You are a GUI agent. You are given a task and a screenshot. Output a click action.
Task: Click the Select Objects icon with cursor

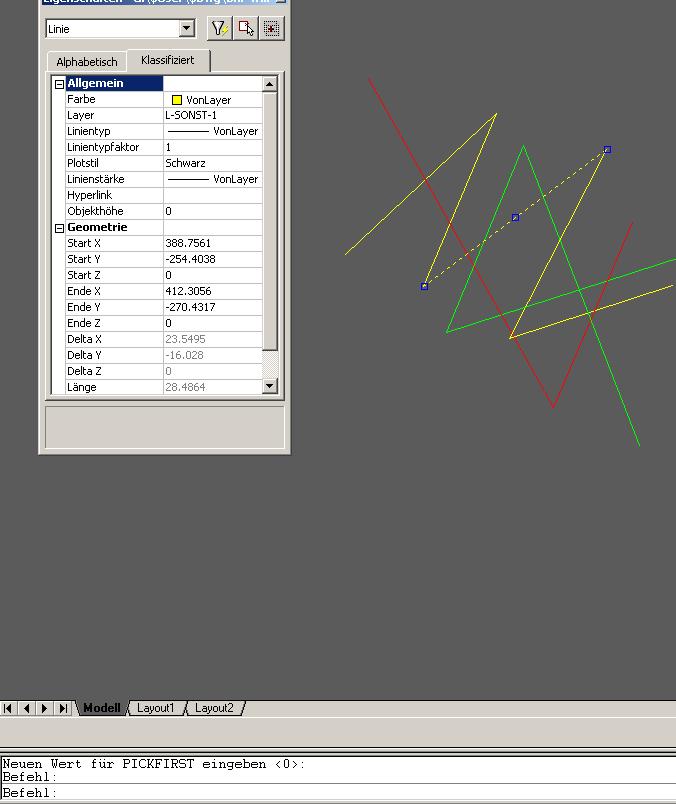tap(246, 28)
